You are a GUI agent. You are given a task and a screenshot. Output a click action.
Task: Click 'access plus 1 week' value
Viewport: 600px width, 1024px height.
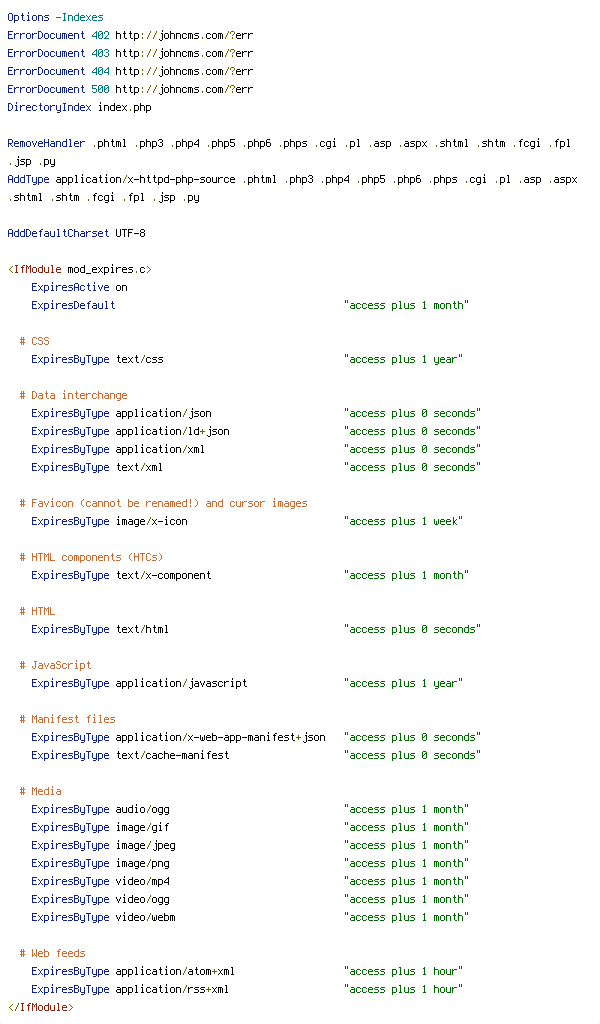403,522
